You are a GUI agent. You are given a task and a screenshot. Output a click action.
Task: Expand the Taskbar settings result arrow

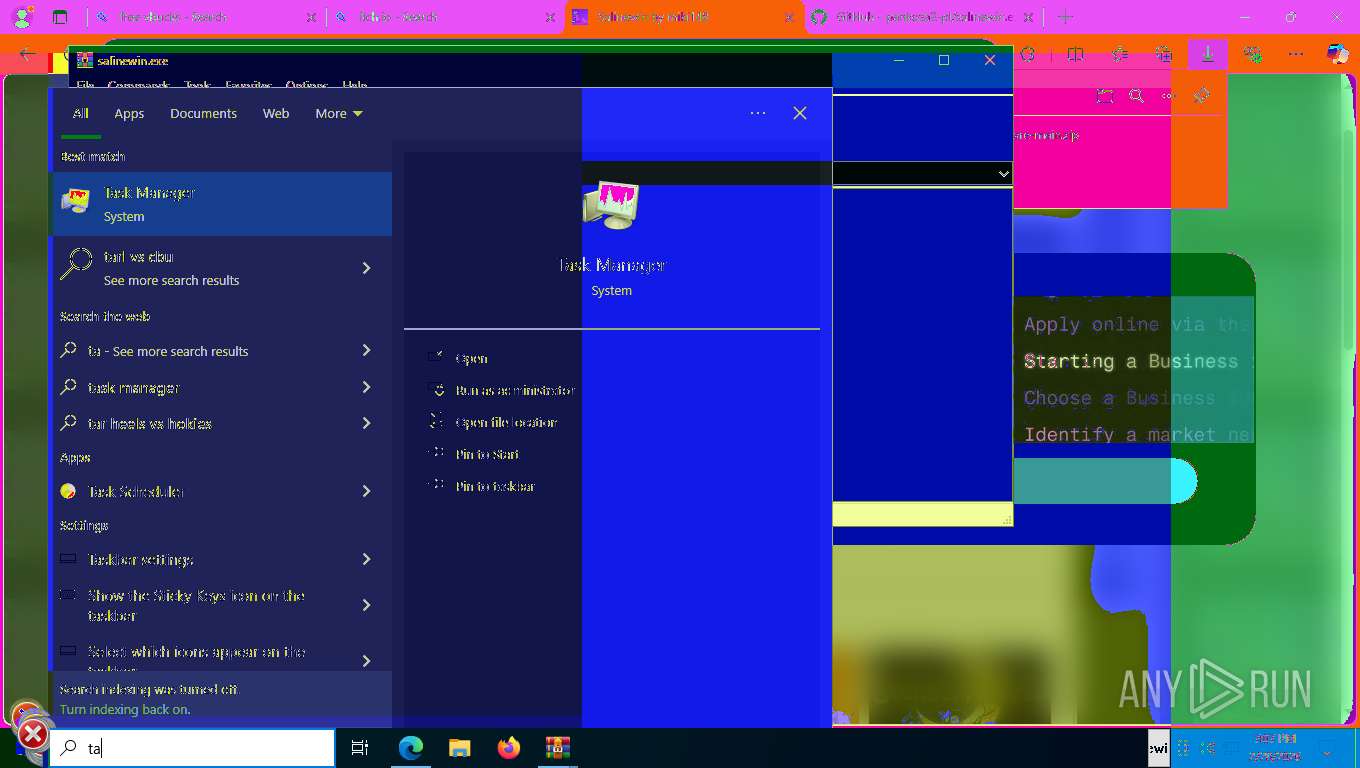pyautogui.click(x=366, y=559)
